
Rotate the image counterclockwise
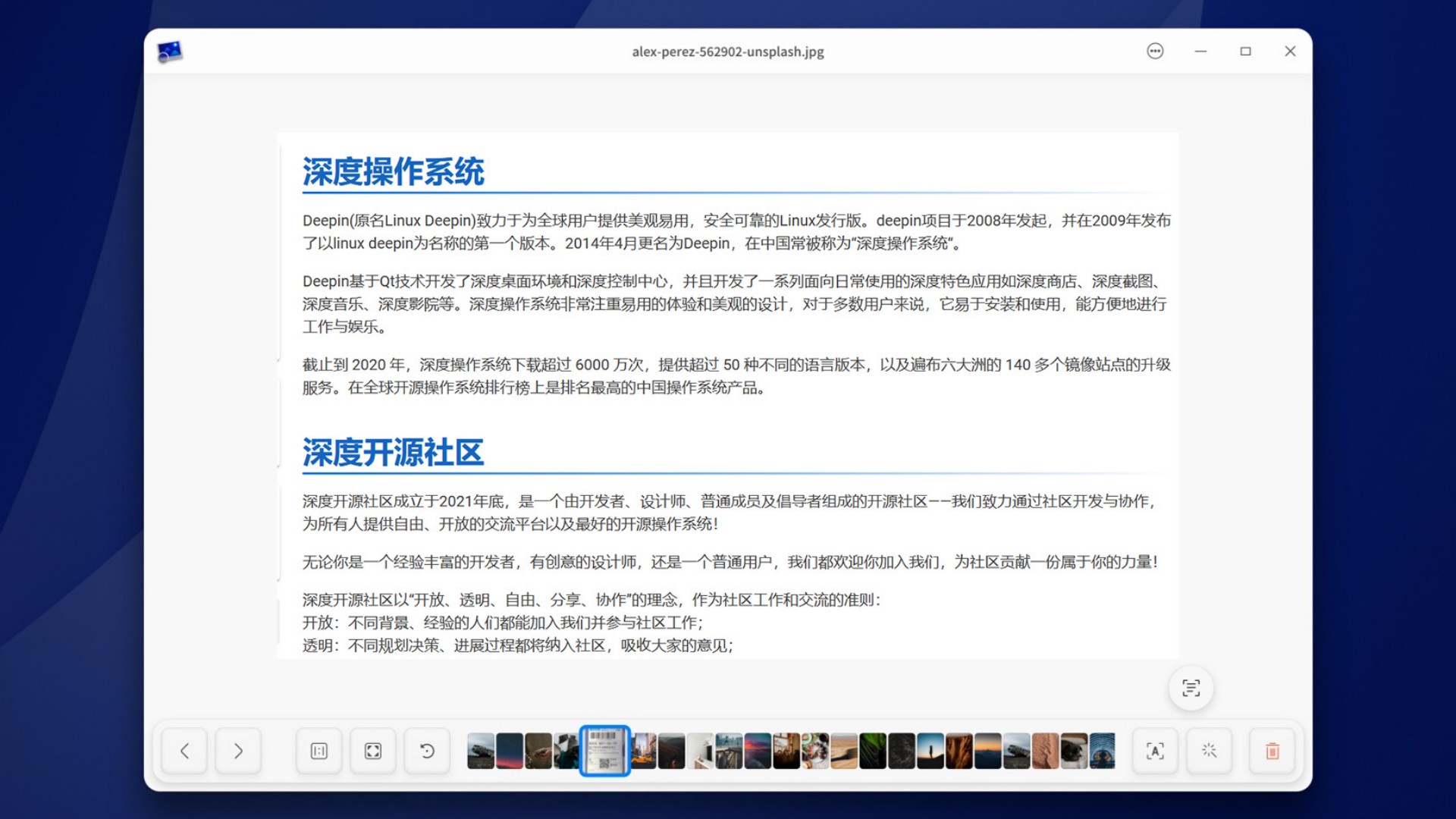point(427,751)
